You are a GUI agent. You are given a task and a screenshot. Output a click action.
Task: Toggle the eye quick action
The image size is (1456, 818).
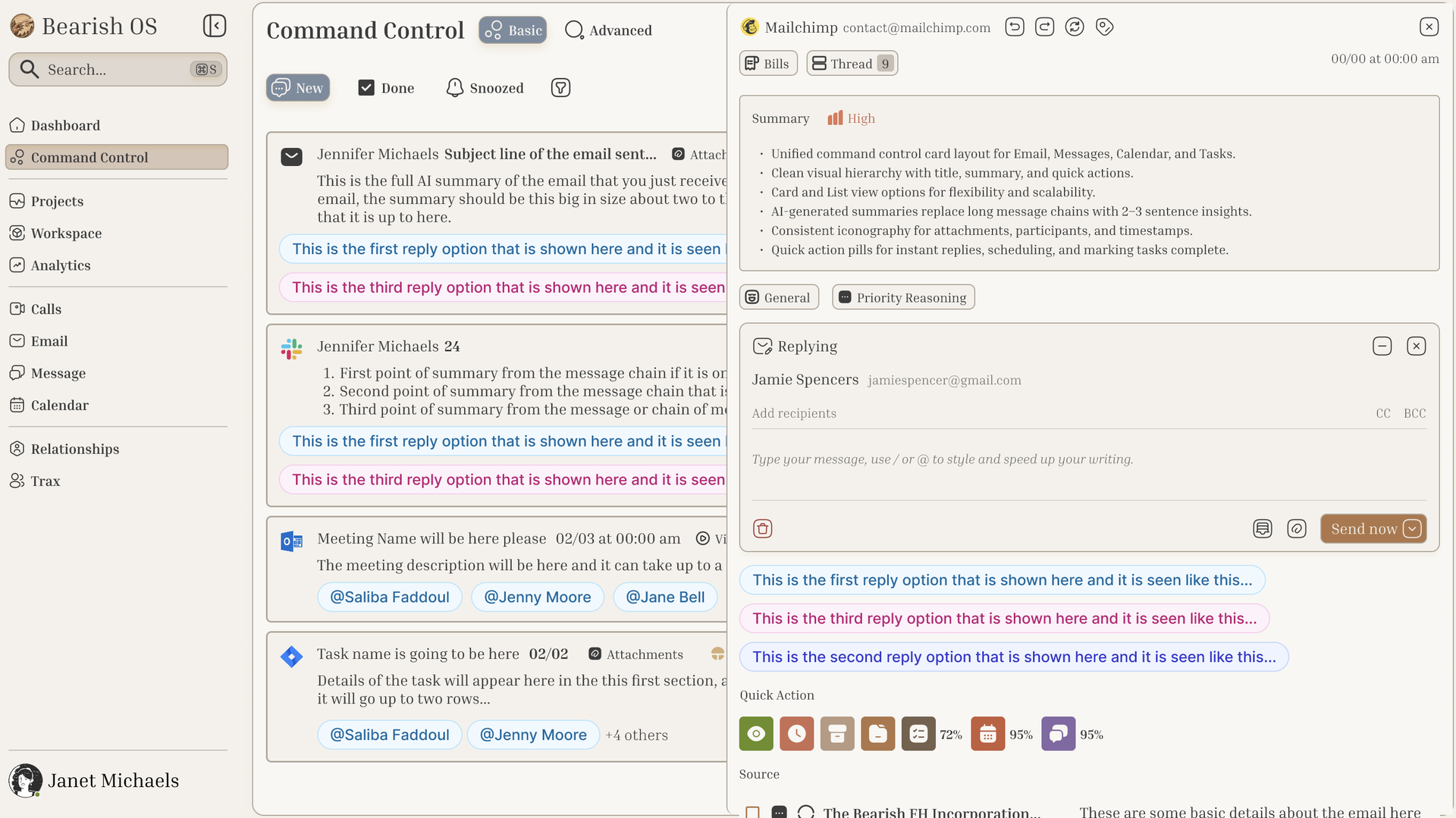756,734
